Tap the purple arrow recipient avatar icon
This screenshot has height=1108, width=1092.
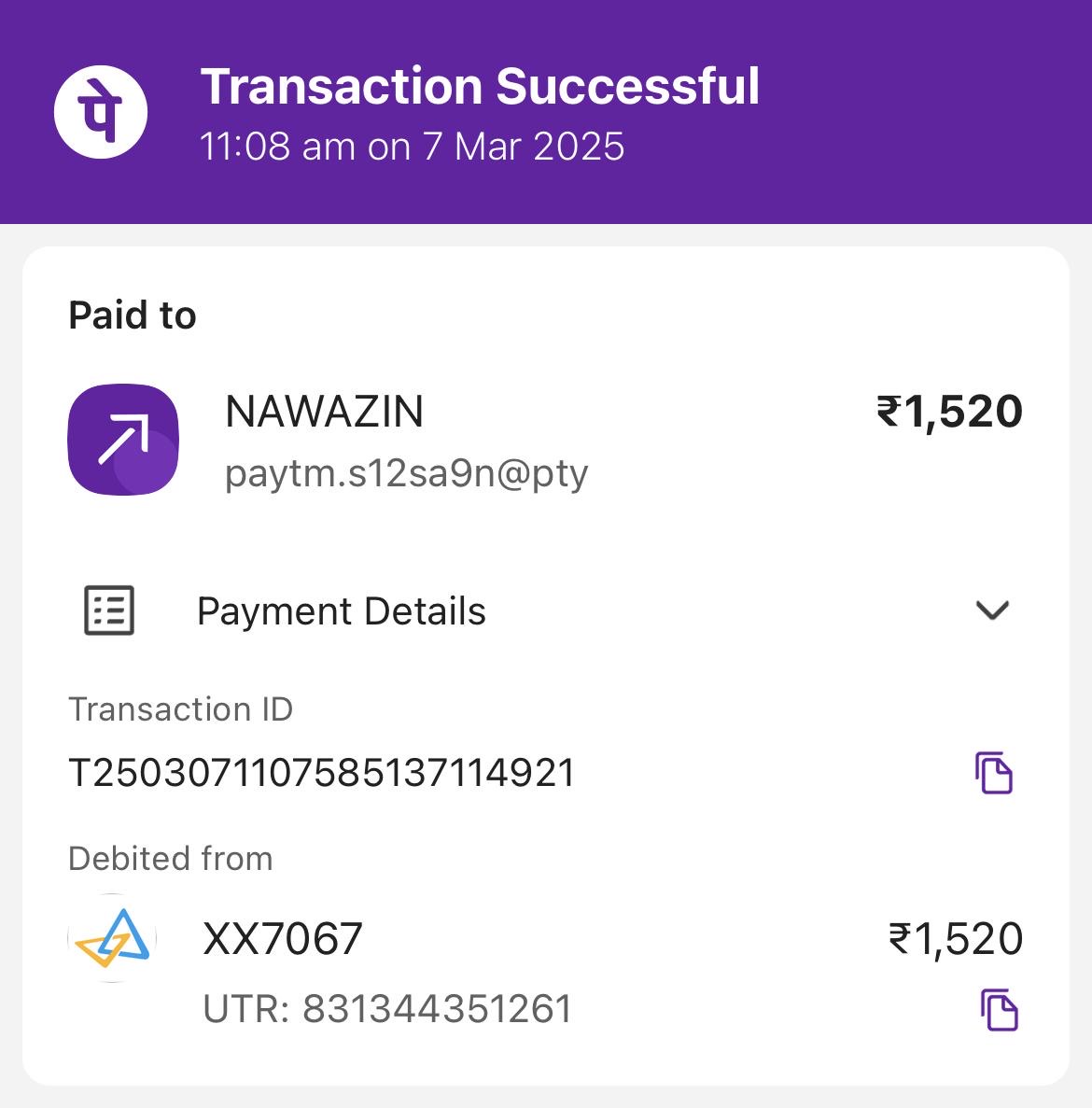(123, 440)
